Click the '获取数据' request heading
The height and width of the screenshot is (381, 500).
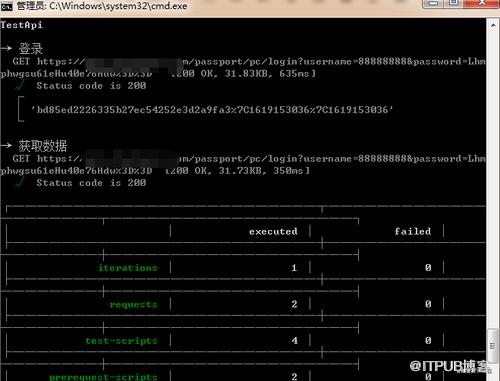click(x=43, y=146)
